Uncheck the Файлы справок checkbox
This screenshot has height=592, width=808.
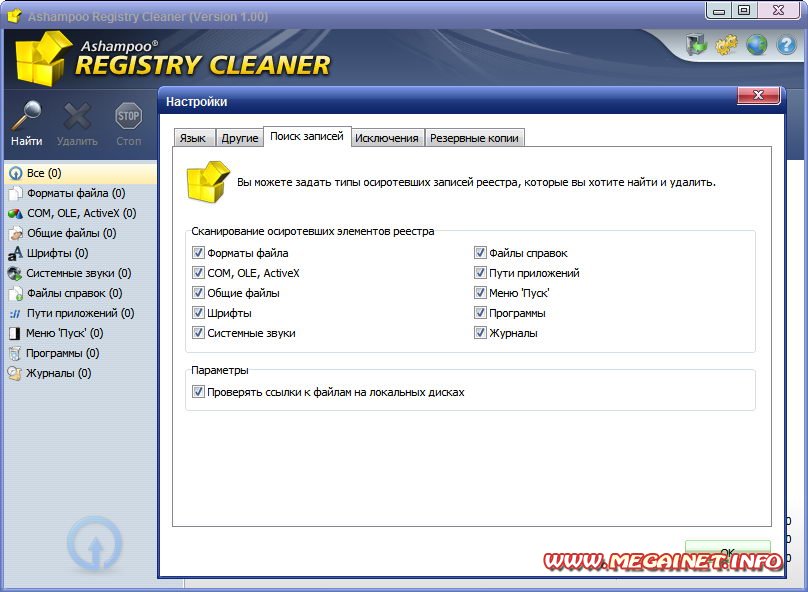[480, 252]
